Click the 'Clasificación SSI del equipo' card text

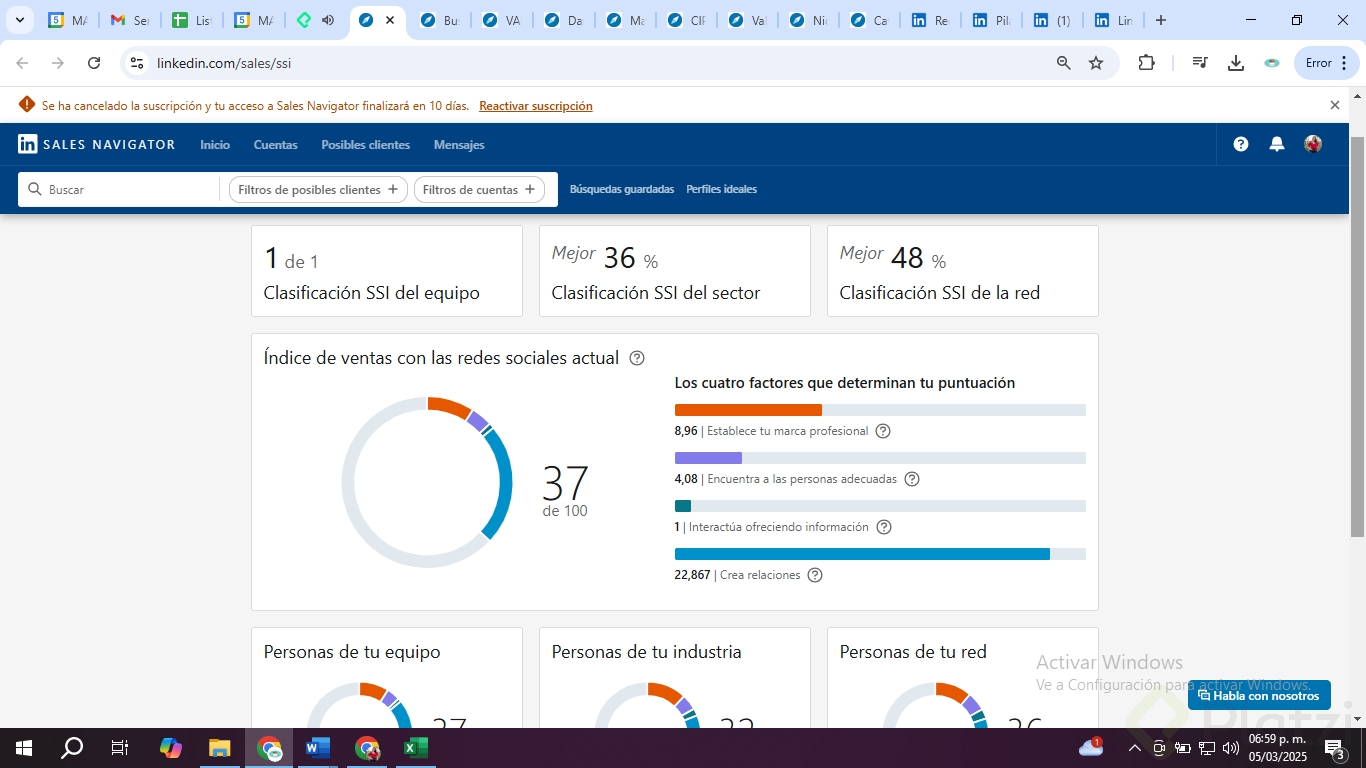point(372,293)
